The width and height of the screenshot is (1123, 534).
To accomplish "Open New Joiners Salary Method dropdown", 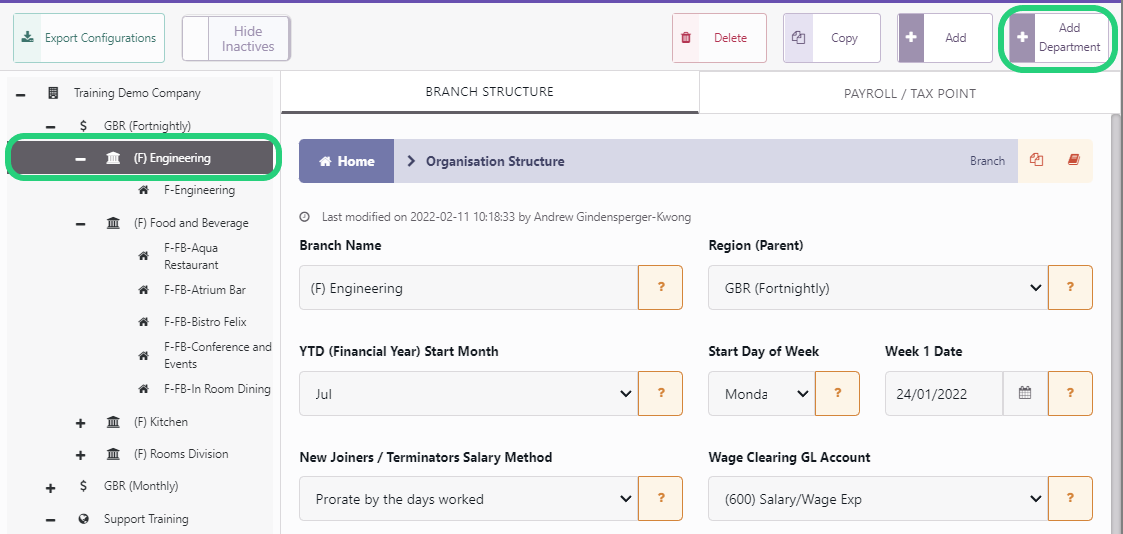I will (468, 499).
